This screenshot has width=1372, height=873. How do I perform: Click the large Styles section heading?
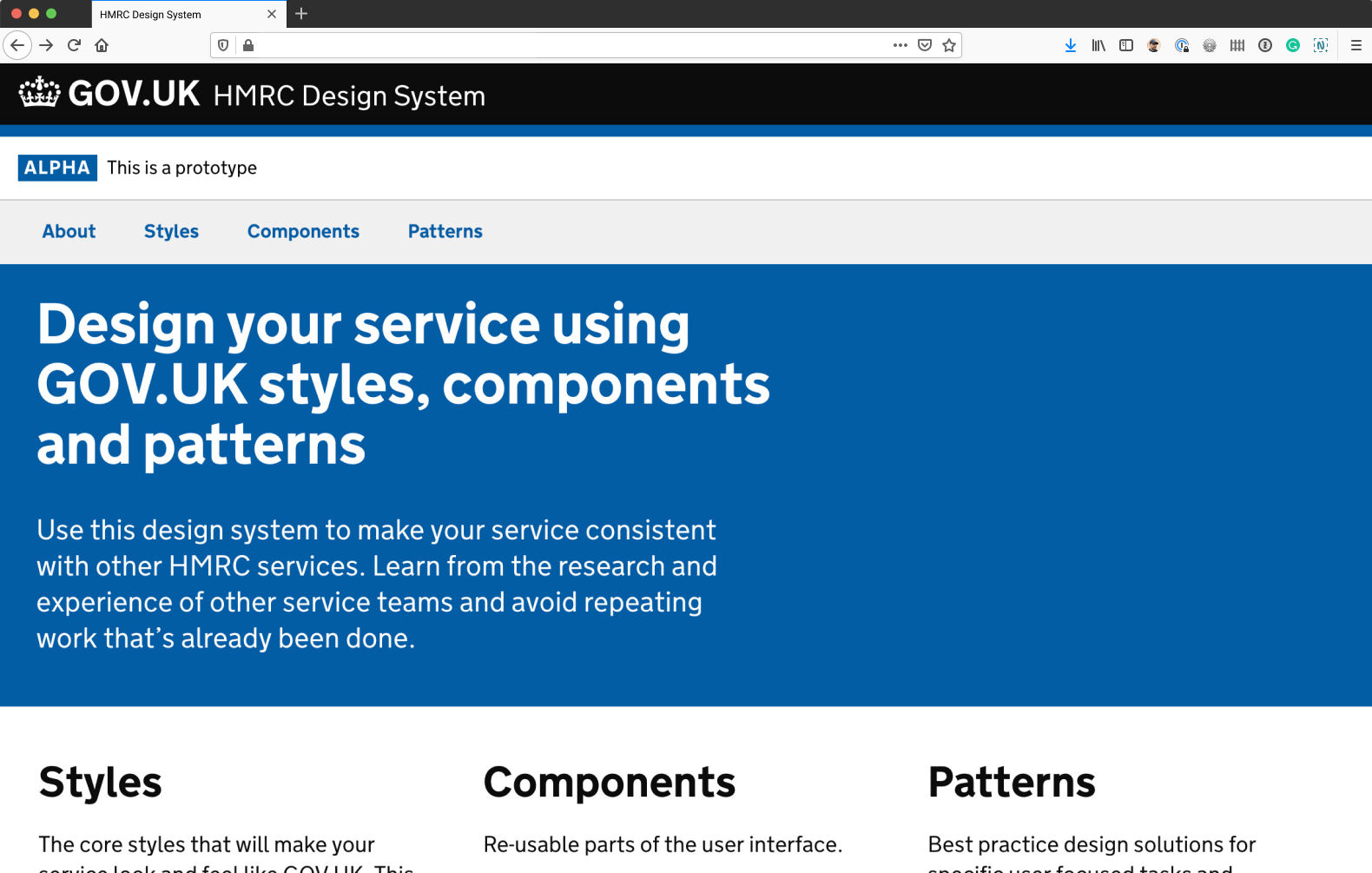pos(101,782)
